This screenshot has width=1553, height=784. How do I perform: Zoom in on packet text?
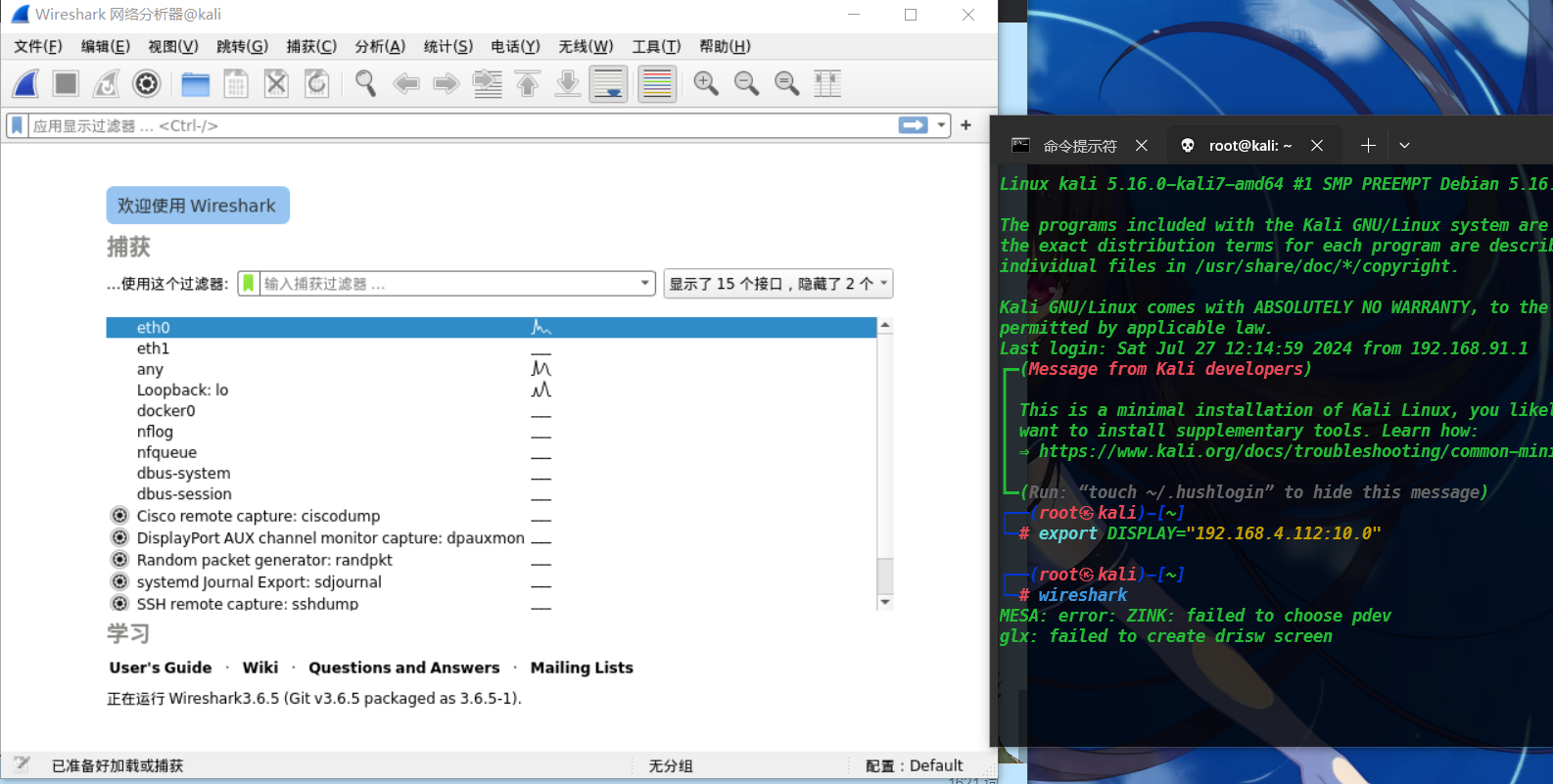(706, 84)
